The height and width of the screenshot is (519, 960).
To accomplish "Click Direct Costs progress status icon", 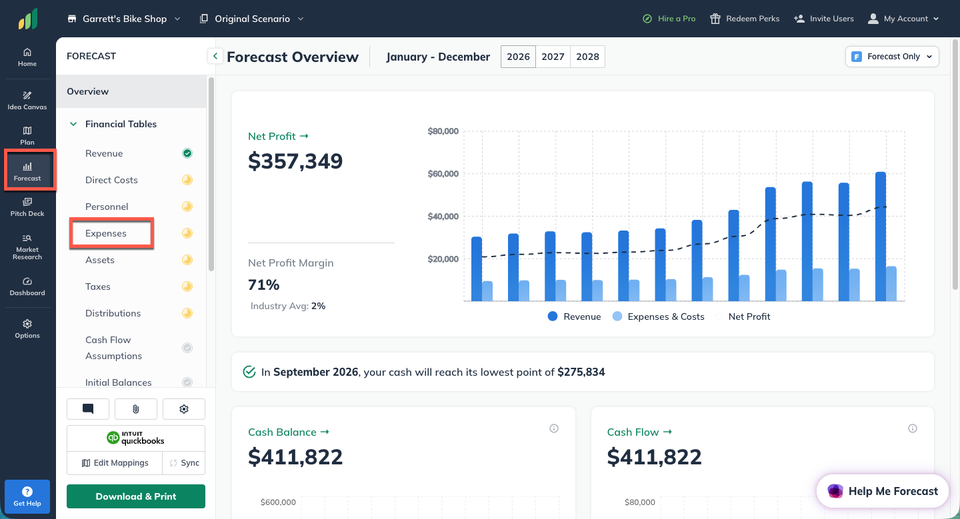I will pyautogui.click(x=187, y=180).
